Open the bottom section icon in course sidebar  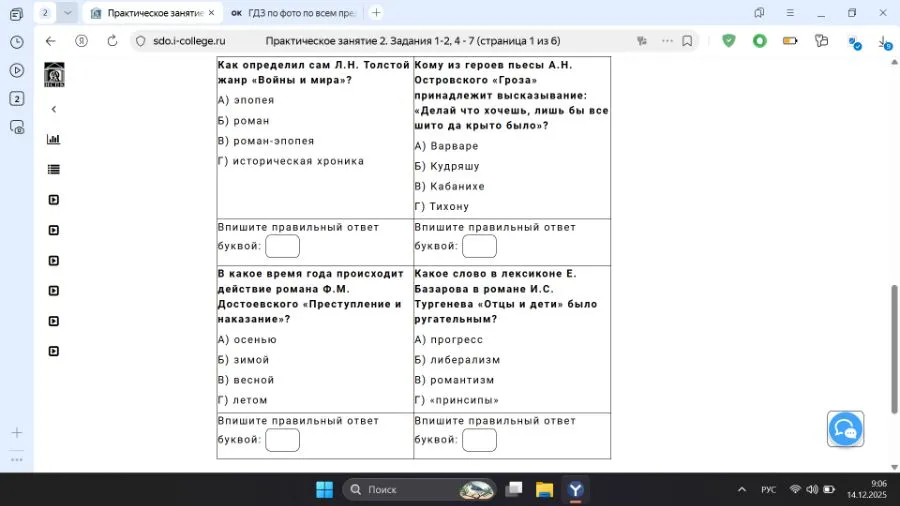53,351
